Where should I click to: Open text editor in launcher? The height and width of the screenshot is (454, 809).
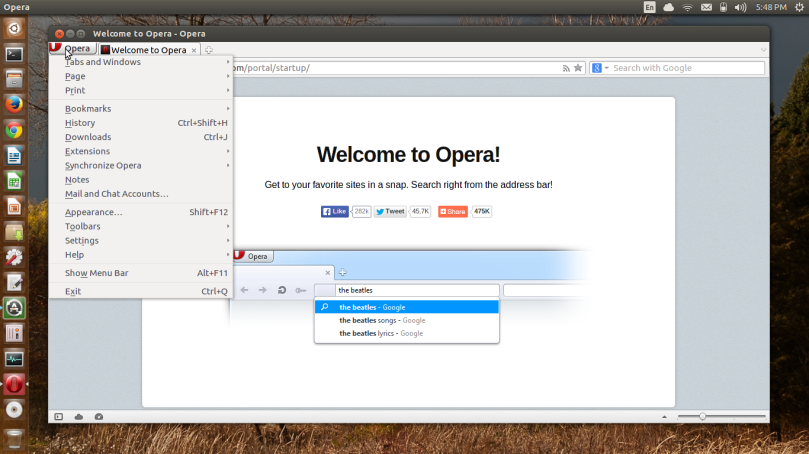pos(14,283)
